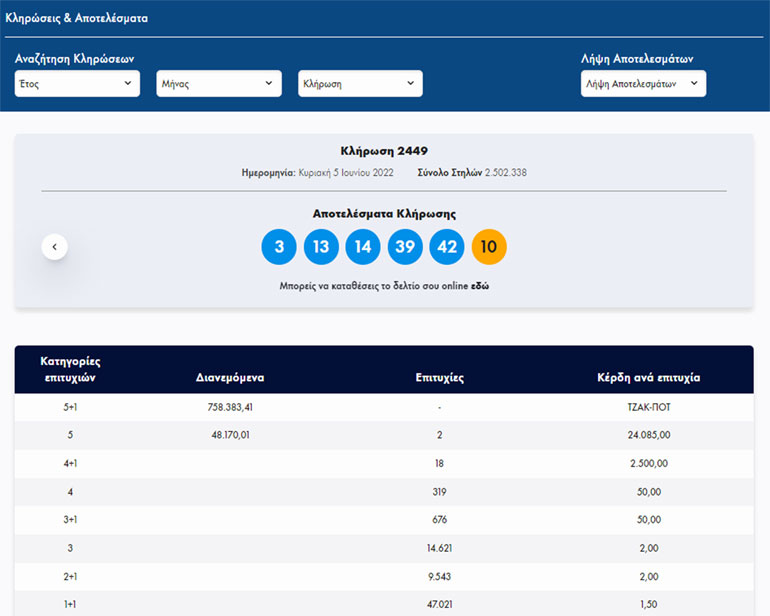Open the Λήψη Αποτελεσμάτων download dropdown

643,84
